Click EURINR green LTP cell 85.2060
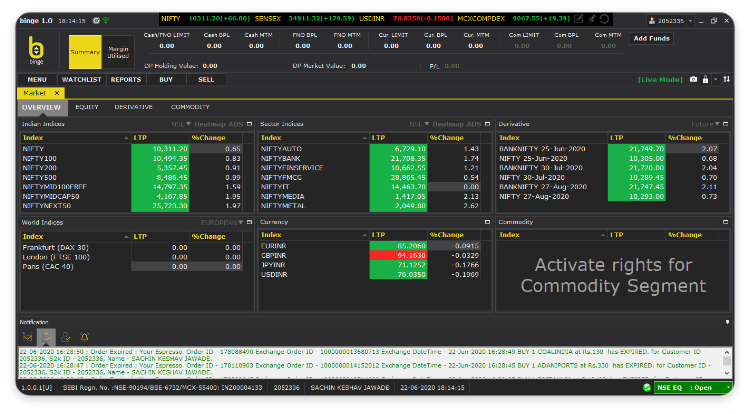750x414 pixels. click(x=398, y=246)
